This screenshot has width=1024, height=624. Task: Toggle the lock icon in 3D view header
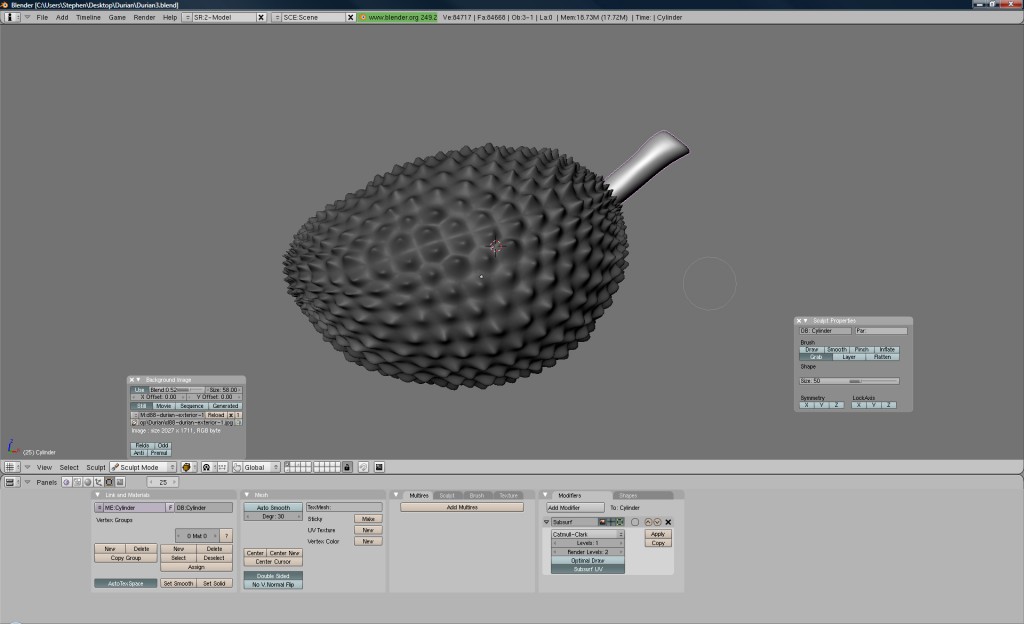click(347, 467)
